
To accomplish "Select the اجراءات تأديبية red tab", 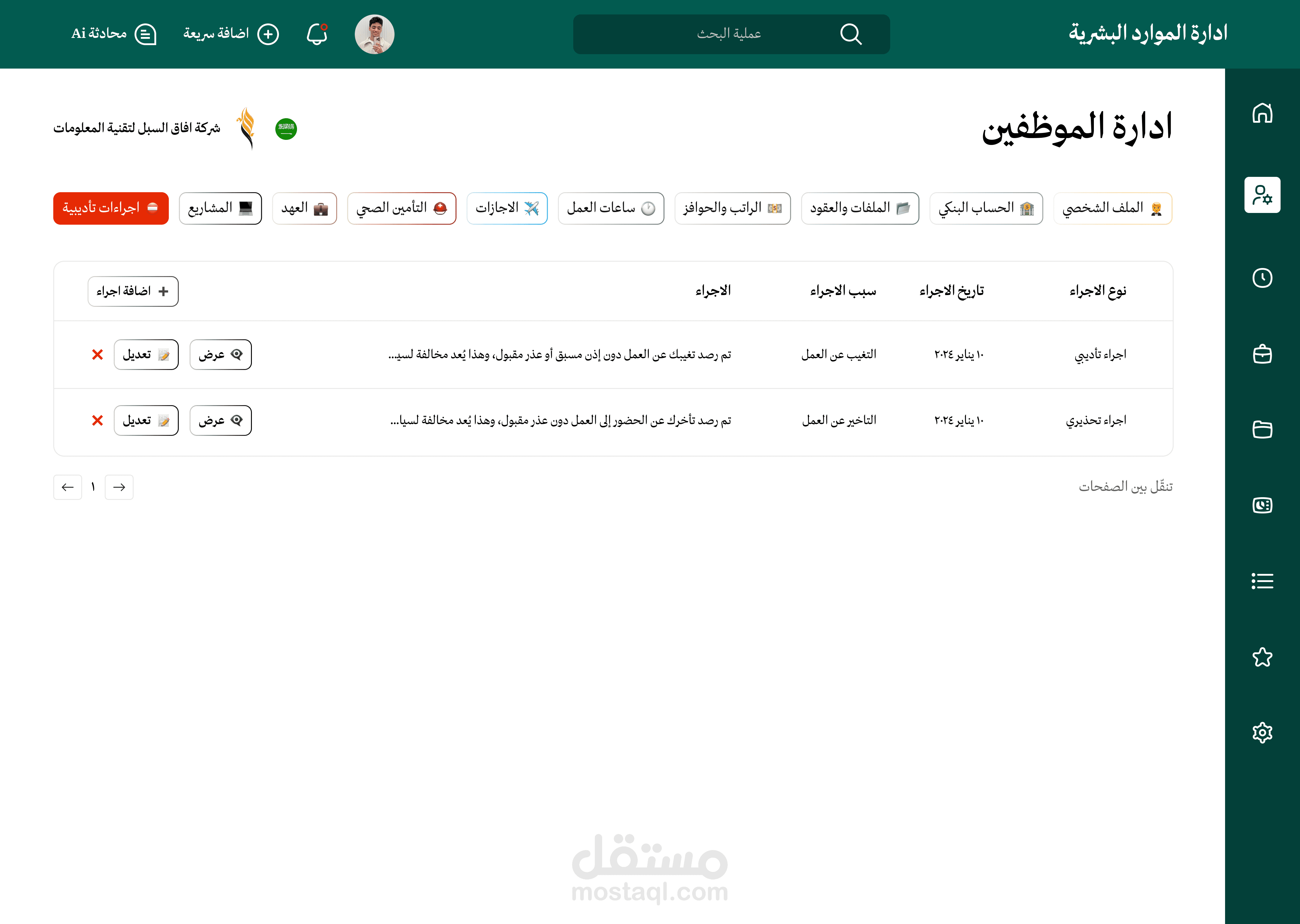I will 111,208.
